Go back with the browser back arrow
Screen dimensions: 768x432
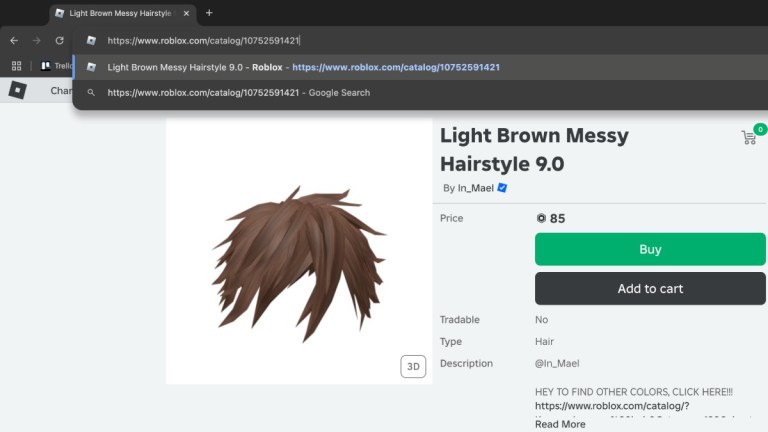point(14,41)
